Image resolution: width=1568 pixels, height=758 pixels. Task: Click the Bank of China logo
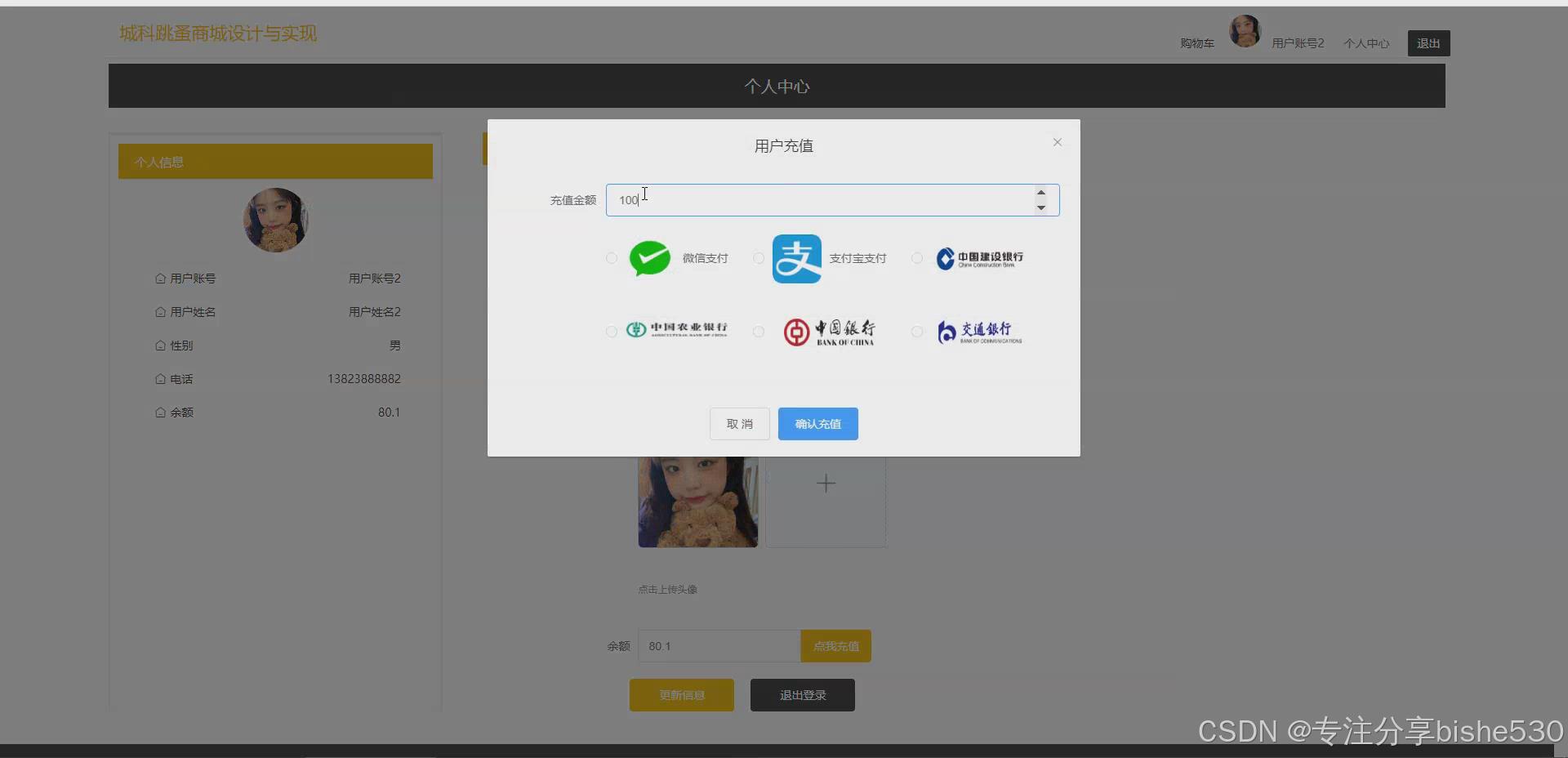[x=829, y=332]
